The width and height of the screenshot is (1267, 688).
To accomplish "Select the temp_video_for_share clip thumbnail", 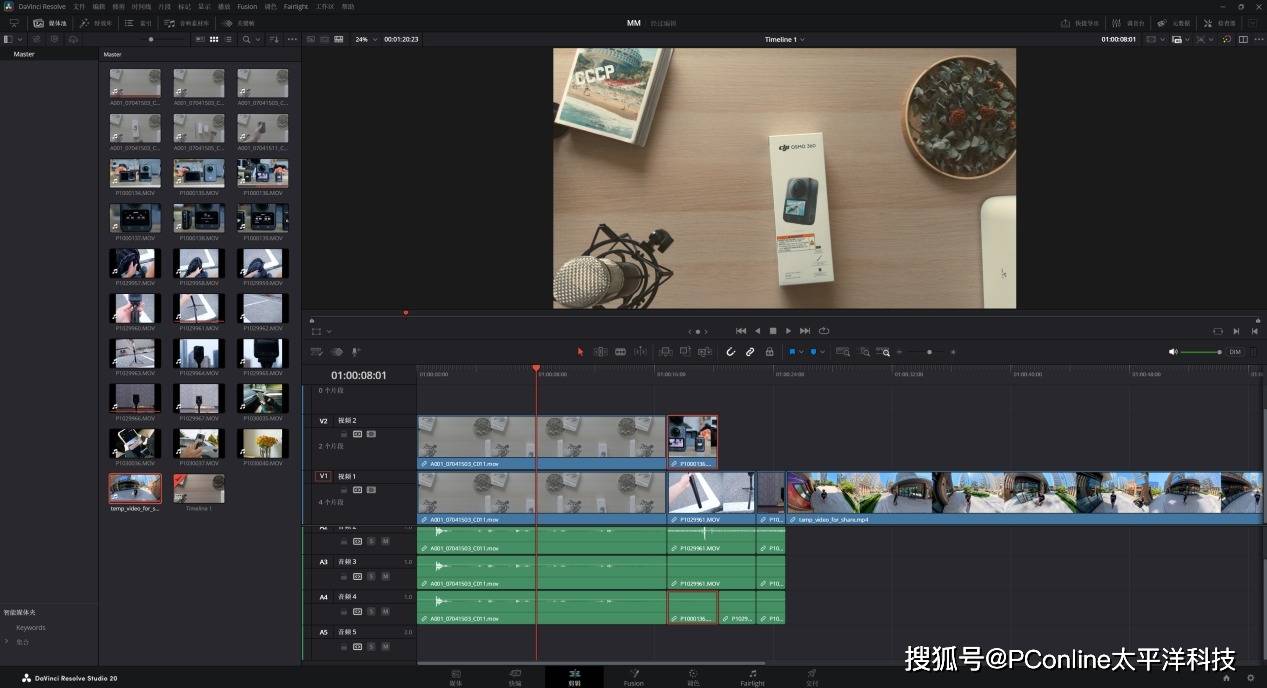I will [134, 488].
